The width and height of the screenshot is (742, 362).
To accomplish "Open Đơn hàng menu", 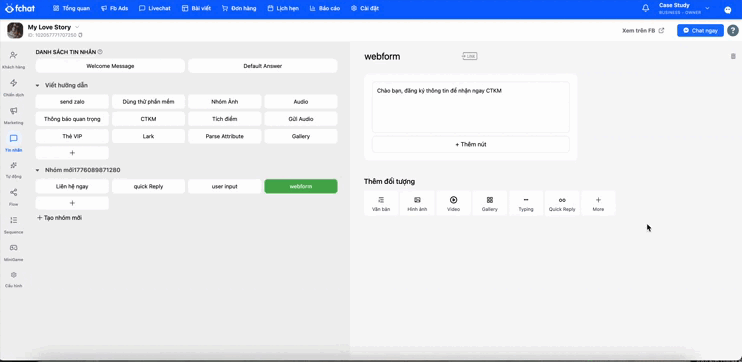I will [239, 8].
